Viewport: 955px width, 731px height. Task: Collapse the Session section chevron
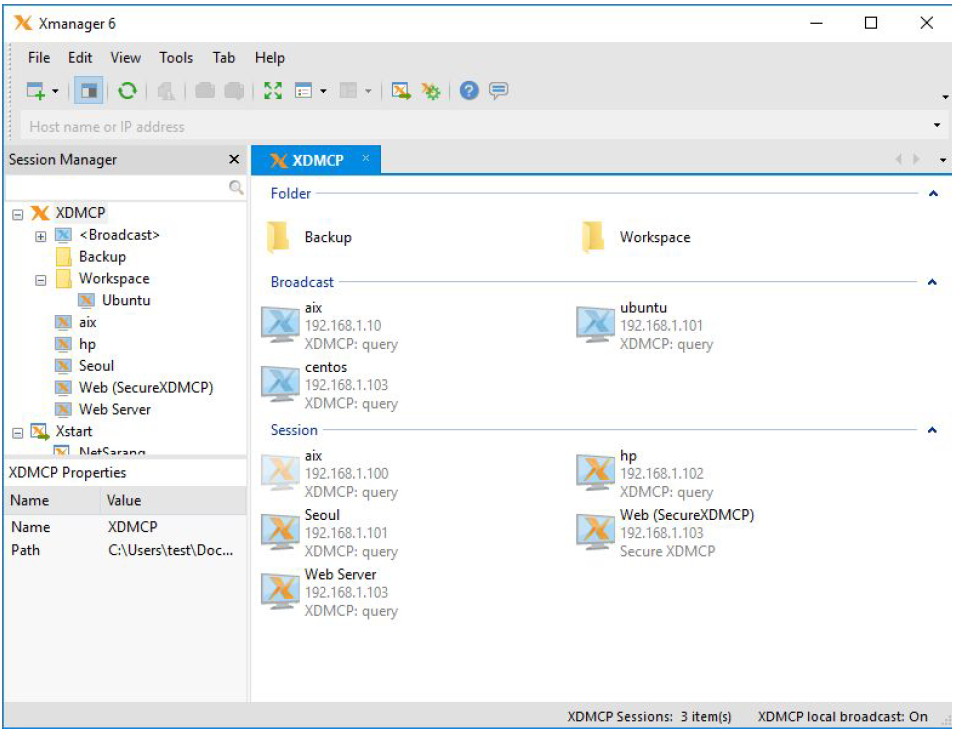(x=932, y=430)
